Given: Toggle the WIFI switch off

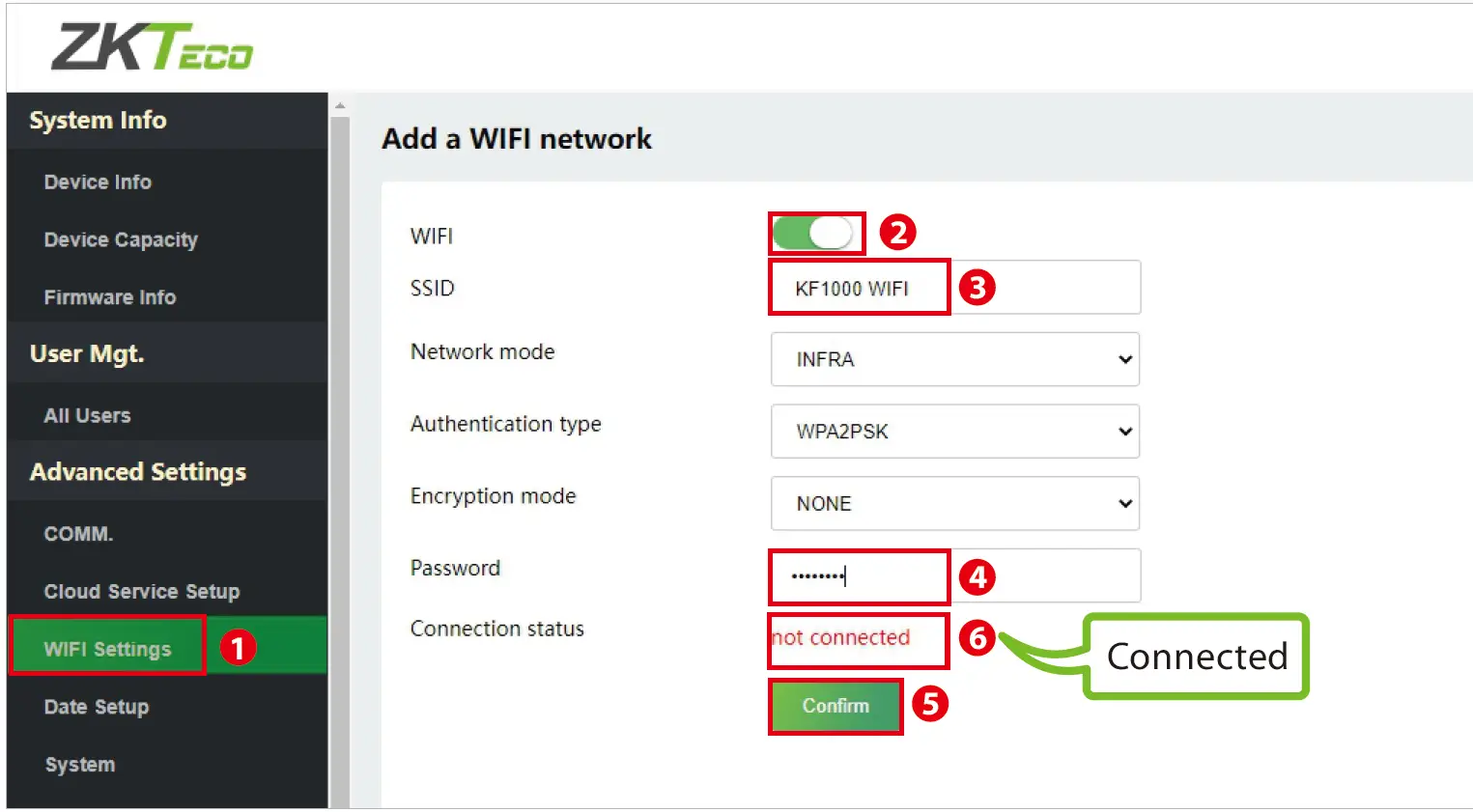Looking at the screenshot, I should (x=814, y=233).
